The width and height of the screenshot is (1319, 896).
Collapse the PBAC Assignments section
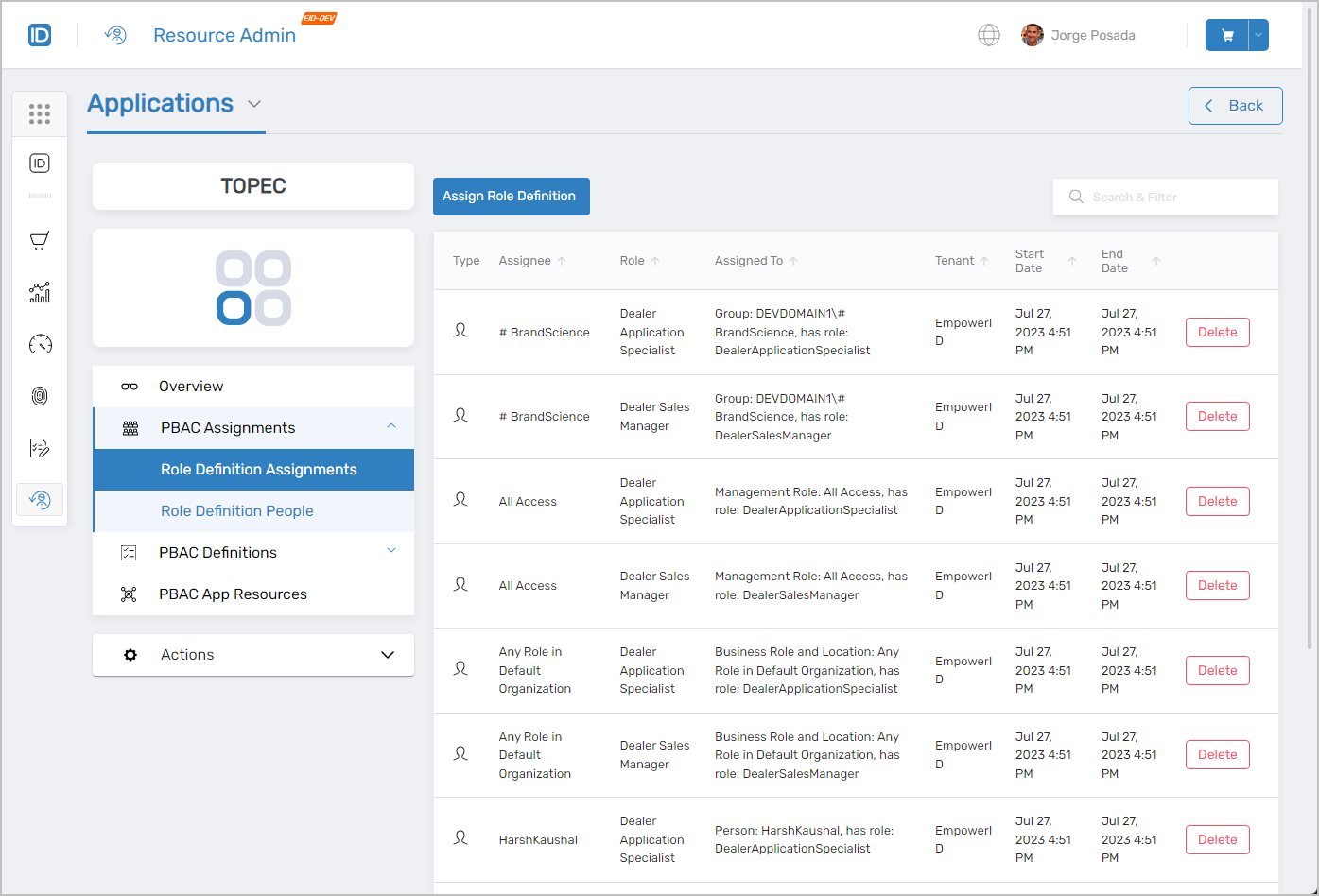coord(391,427)
